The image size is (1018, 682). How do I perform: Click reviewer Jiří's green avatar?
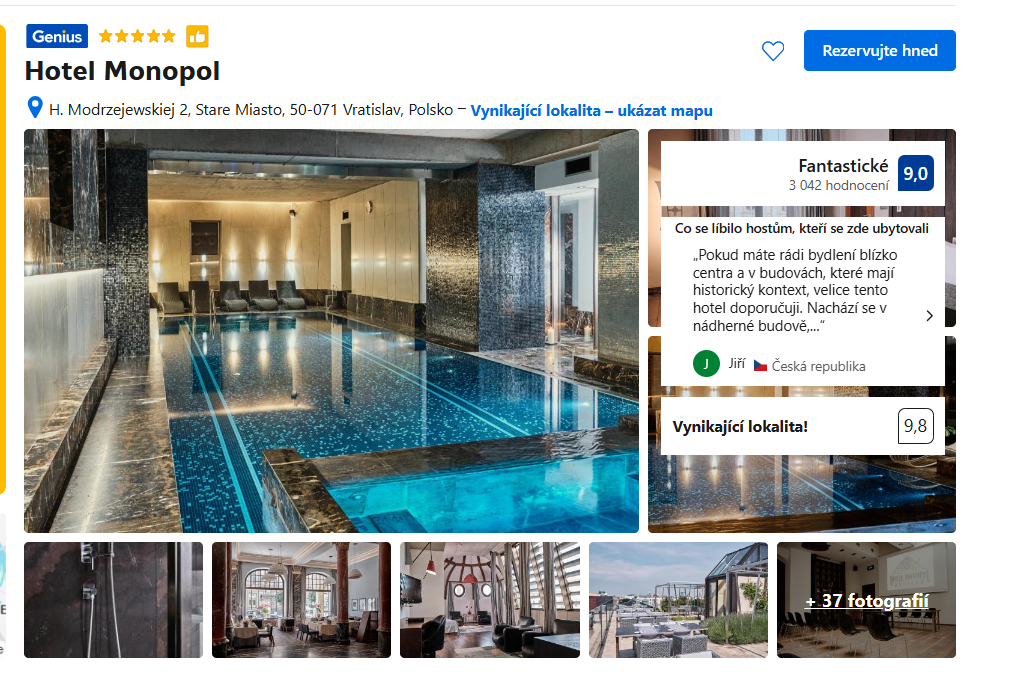coord(706,364)
